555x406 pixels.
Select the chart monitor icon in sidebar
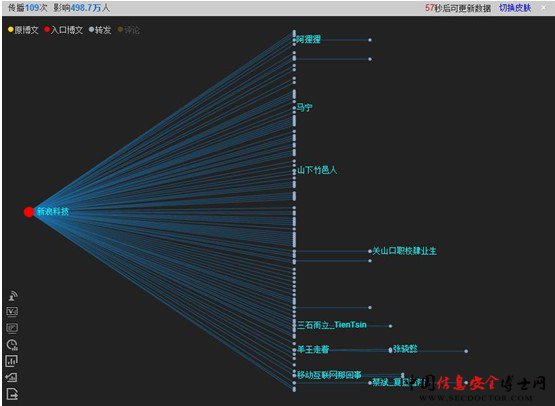tap(12, 328)
